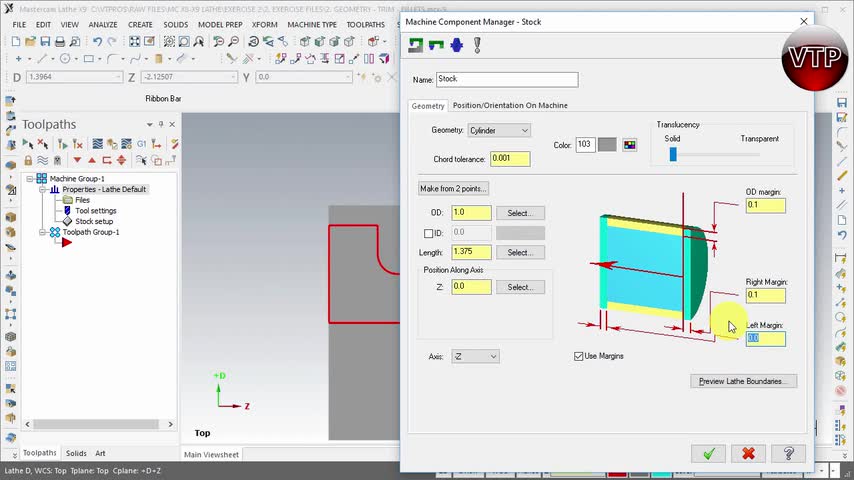The height and width of the screenshot is (480, 854).
Task: Click the Regenerate selected operations icon
Action: [63, 144]
